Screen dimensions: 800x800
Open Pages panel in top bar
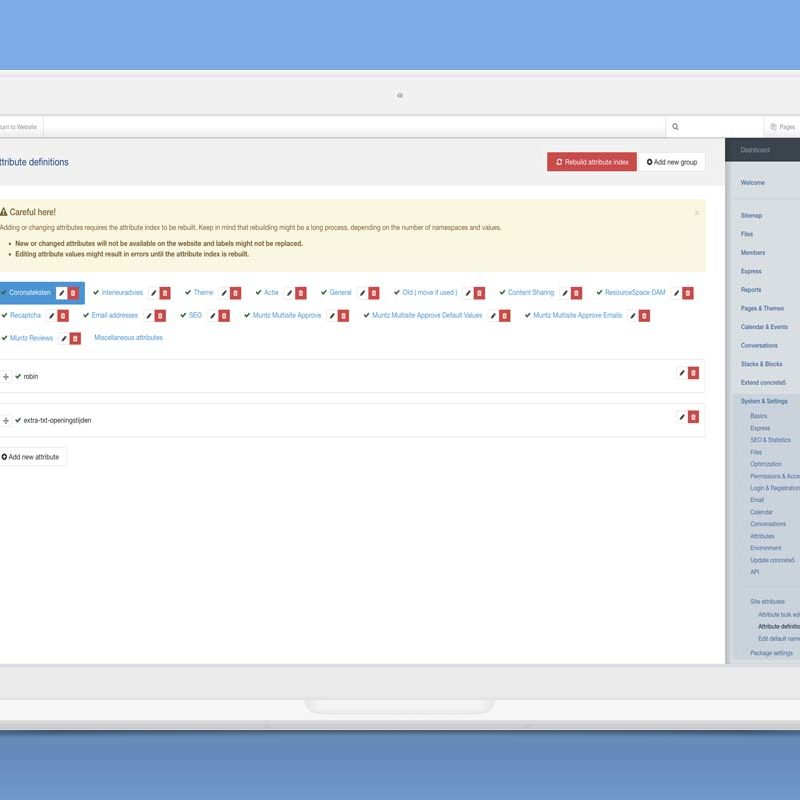[782, 127]
